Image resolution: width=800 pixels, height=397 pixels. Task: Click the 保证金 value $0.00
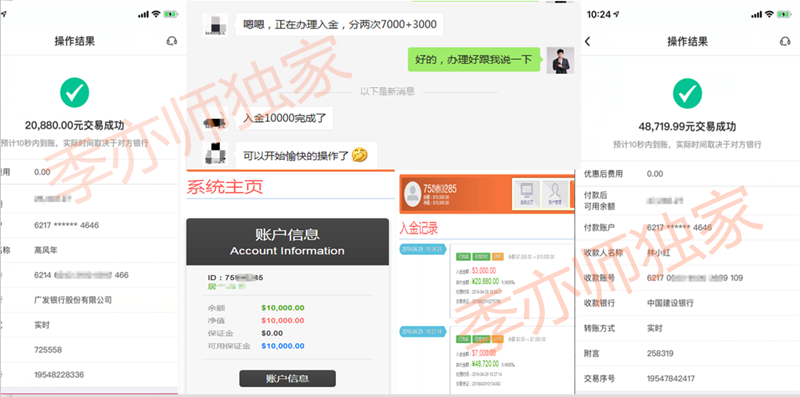point(272,333)
